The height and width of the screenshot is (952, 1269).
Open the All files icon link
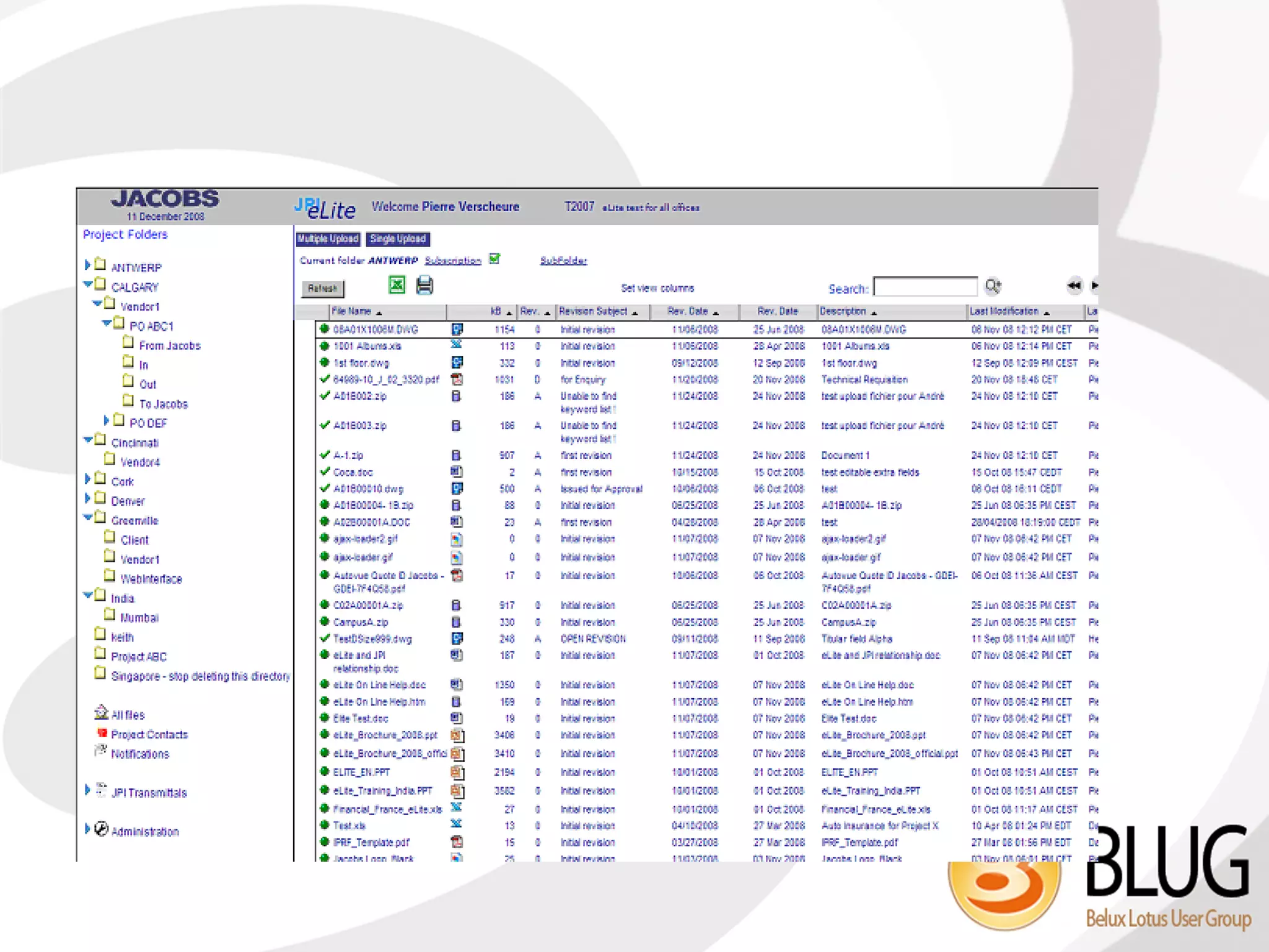coord(102,713)
